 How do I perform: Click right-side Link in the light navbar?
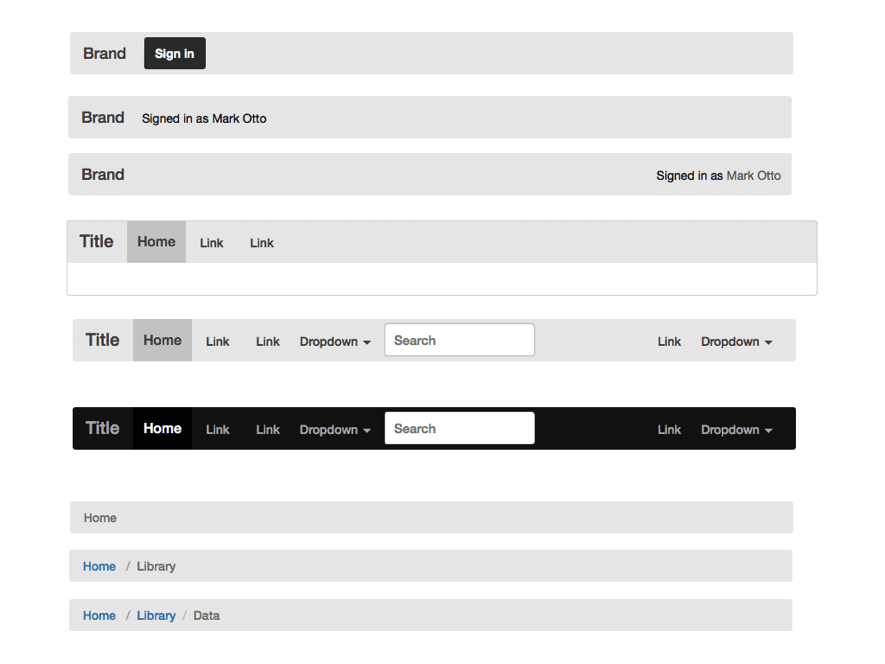(x=669, y=342)
